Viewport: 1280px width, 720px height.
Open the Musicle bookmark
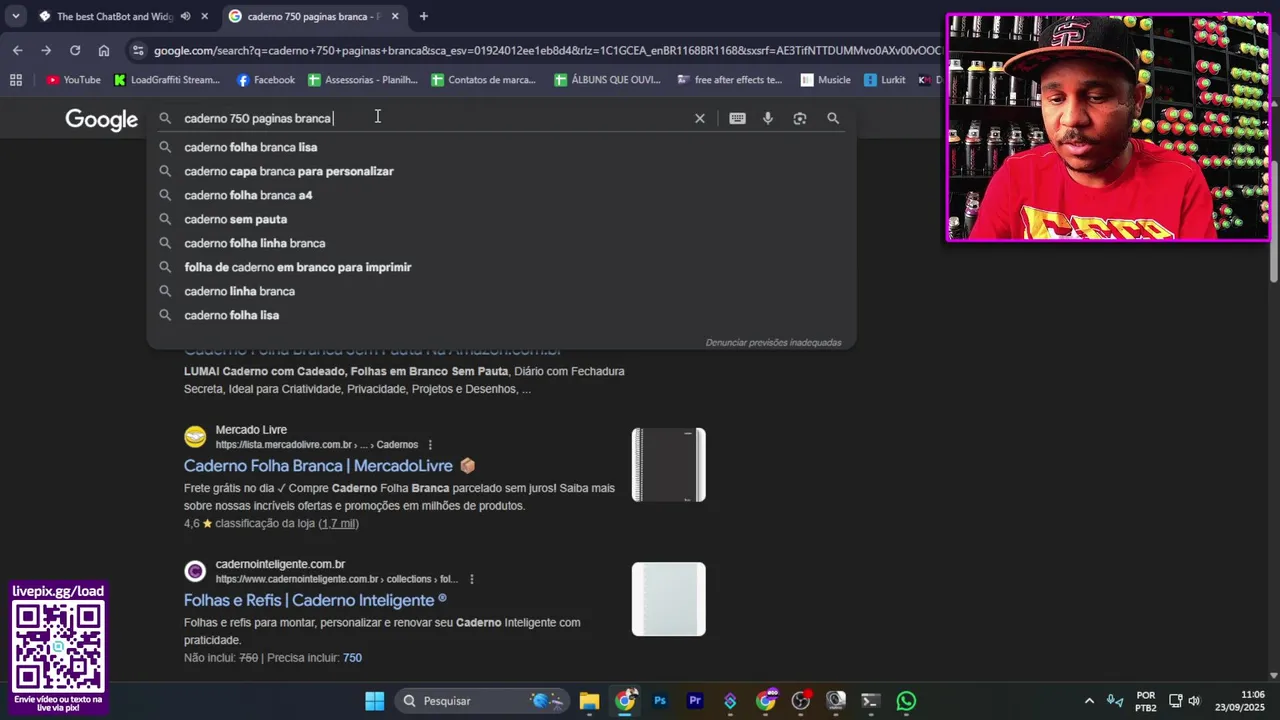coord(825,80)
